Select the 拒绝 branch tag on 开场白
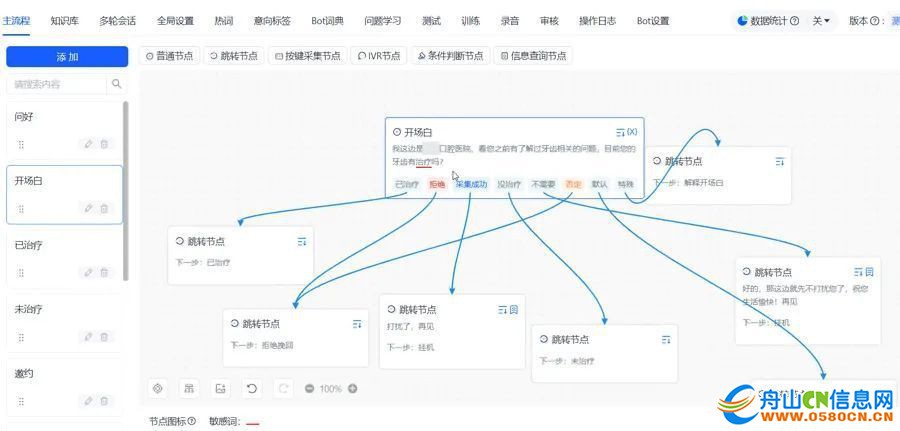900x431 pixels. coord(437,184)
